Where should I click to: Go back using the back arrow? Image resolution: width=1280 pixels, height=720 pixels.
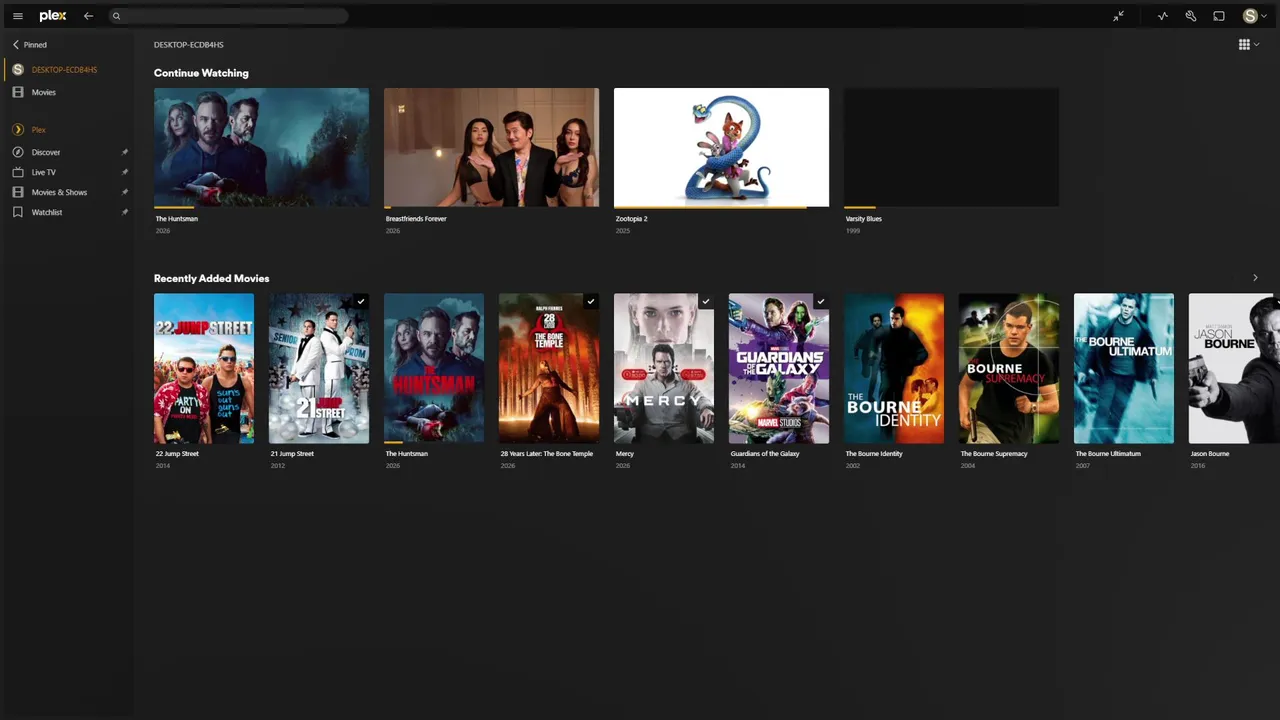89,16
